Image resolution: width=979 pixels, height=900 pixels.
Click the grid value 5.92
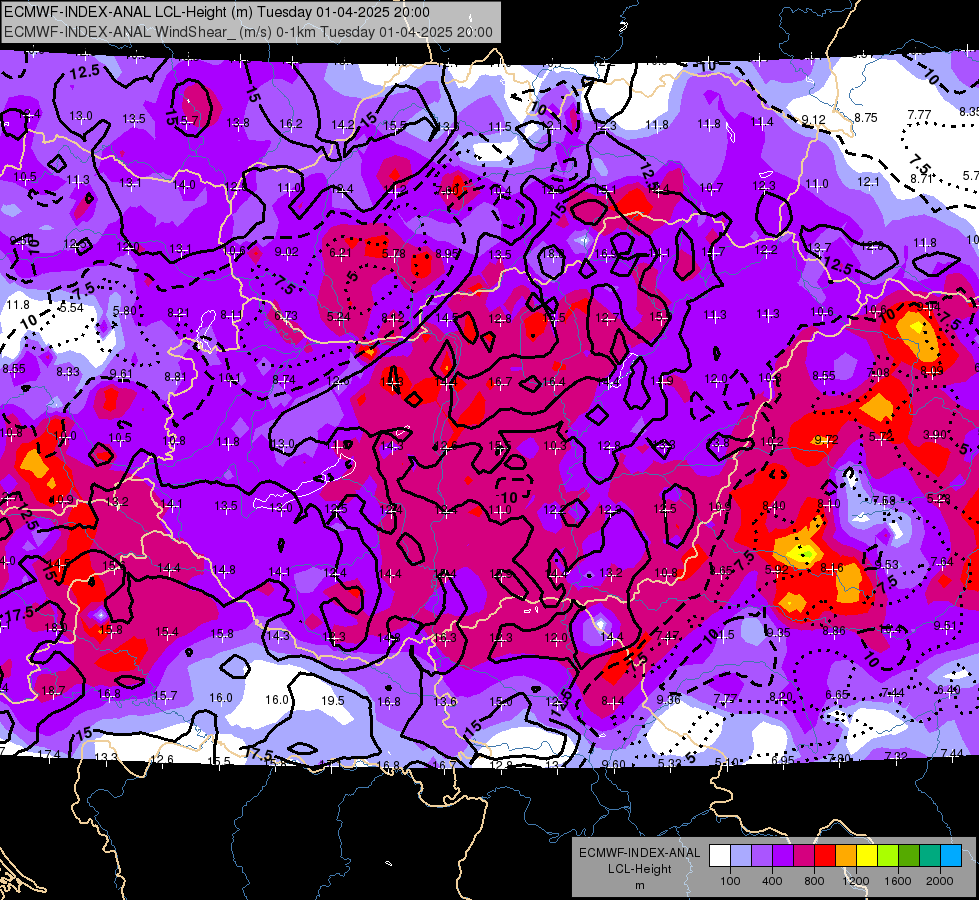(x=777, y=570)
